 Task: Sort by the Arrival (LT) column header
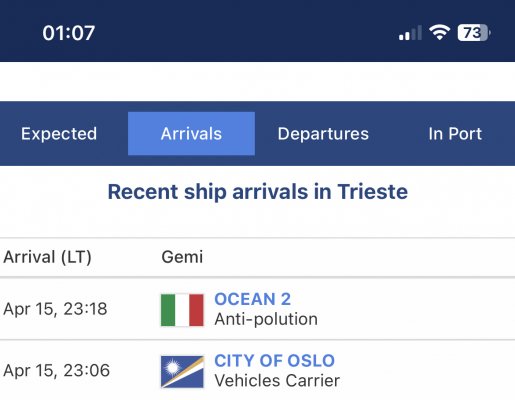(47, 257)
